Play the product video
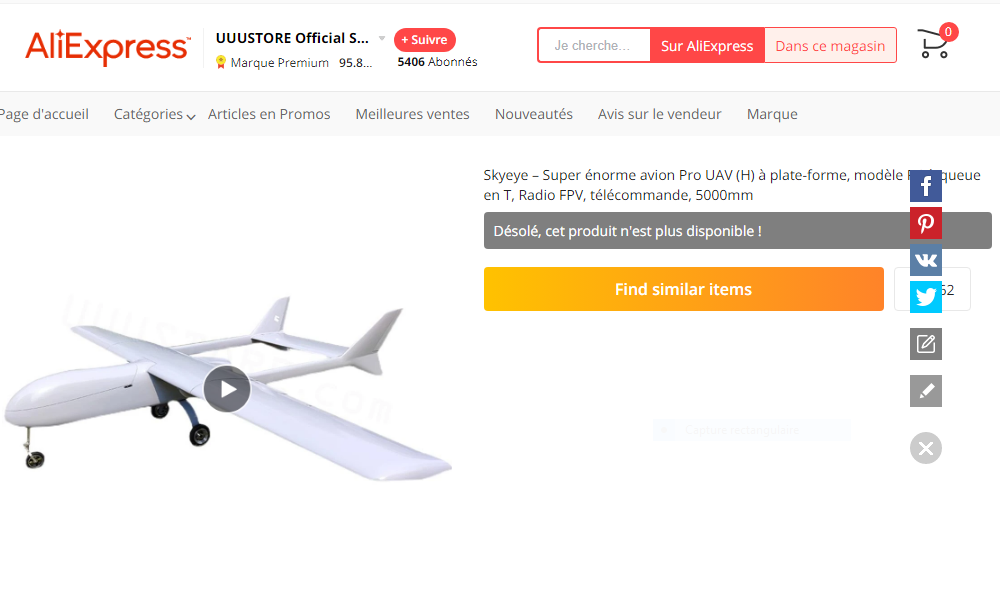This screenshot has height=603, width=1000. (227, 389)
